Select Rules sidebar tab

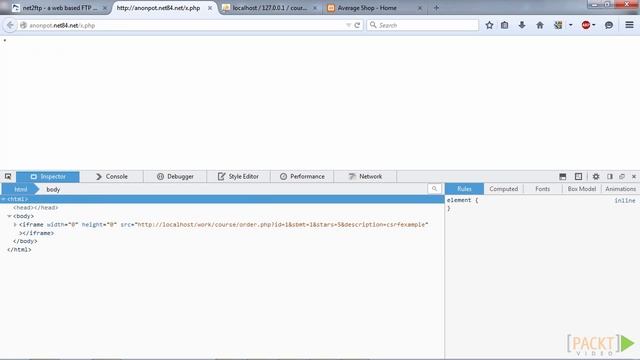(x=464, y=189)
